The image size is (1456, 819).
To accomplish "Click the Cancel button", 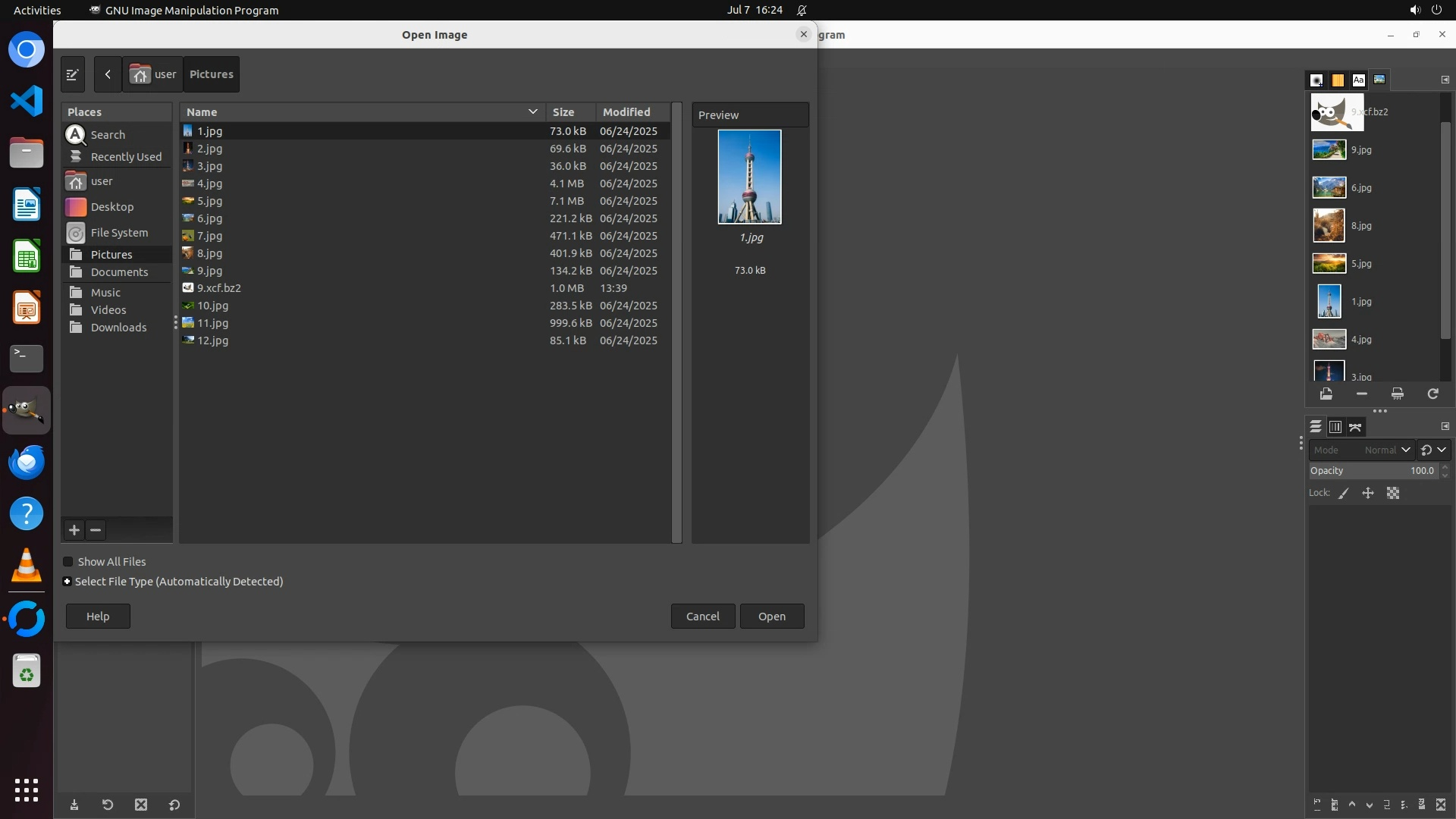I will pyautogui.click(x=702, y=616).
